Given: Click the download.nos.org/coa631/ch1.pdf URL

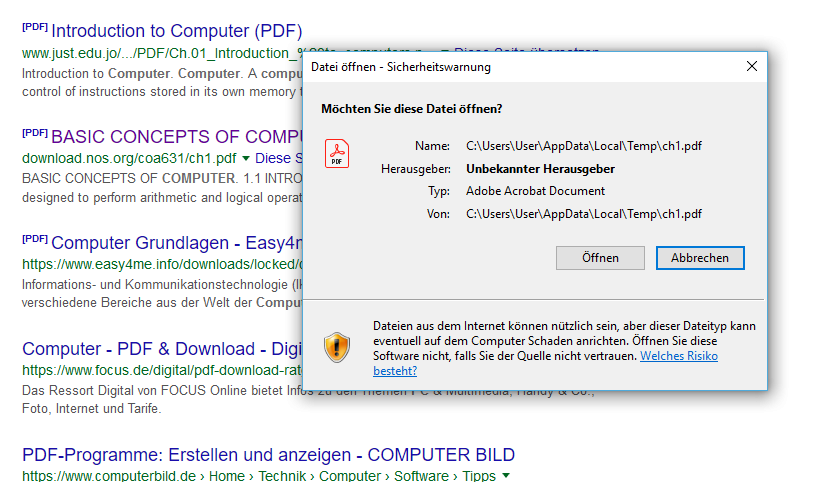Looking at the screenshot, I should 129,158.
